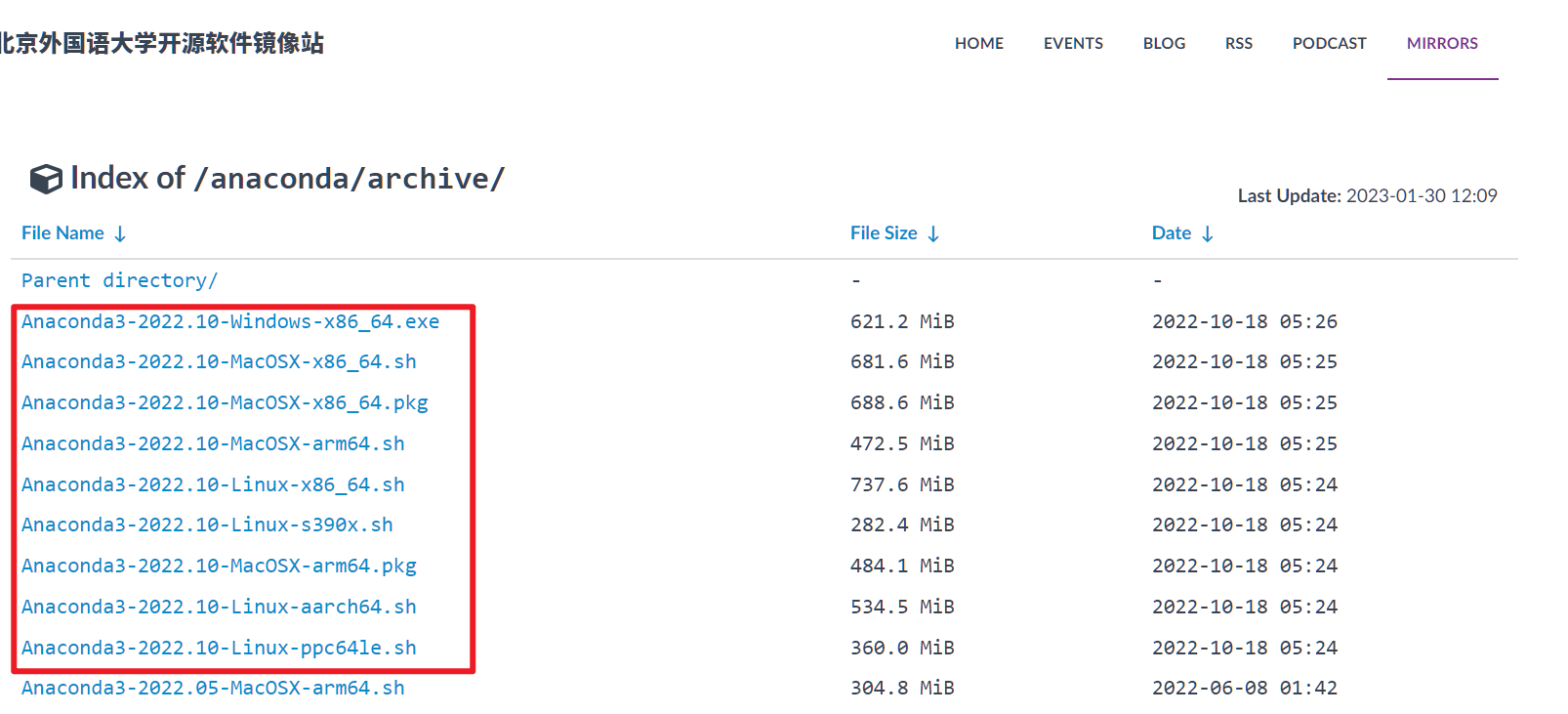This screenshot has height=714, width=1568.
Task: Select the 534.5 MiB size value
Action: coord(902,607)
